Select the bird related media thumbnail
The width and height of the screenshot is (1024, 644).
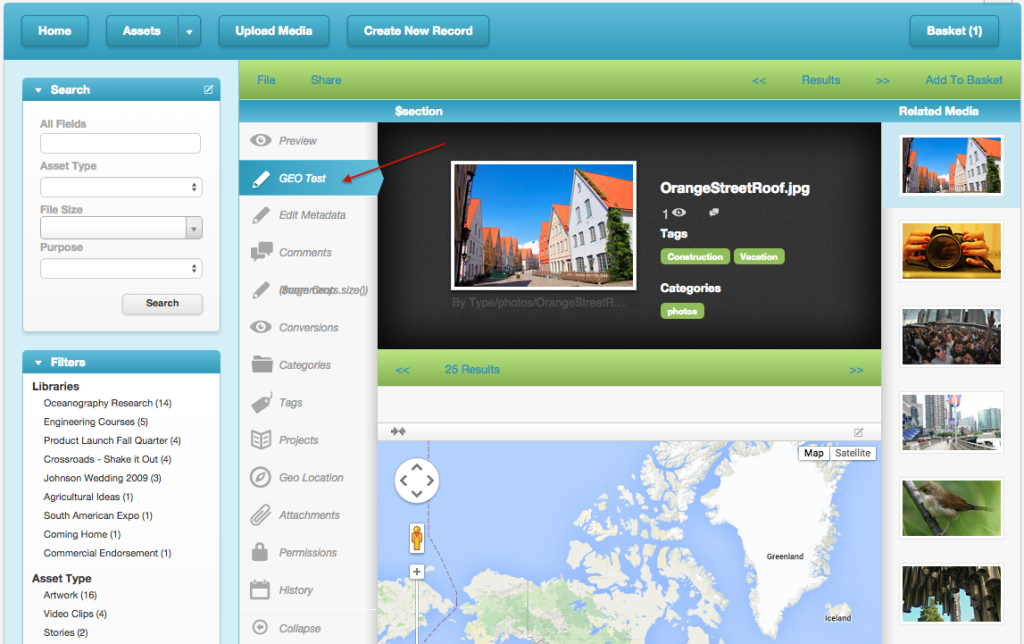952,508
